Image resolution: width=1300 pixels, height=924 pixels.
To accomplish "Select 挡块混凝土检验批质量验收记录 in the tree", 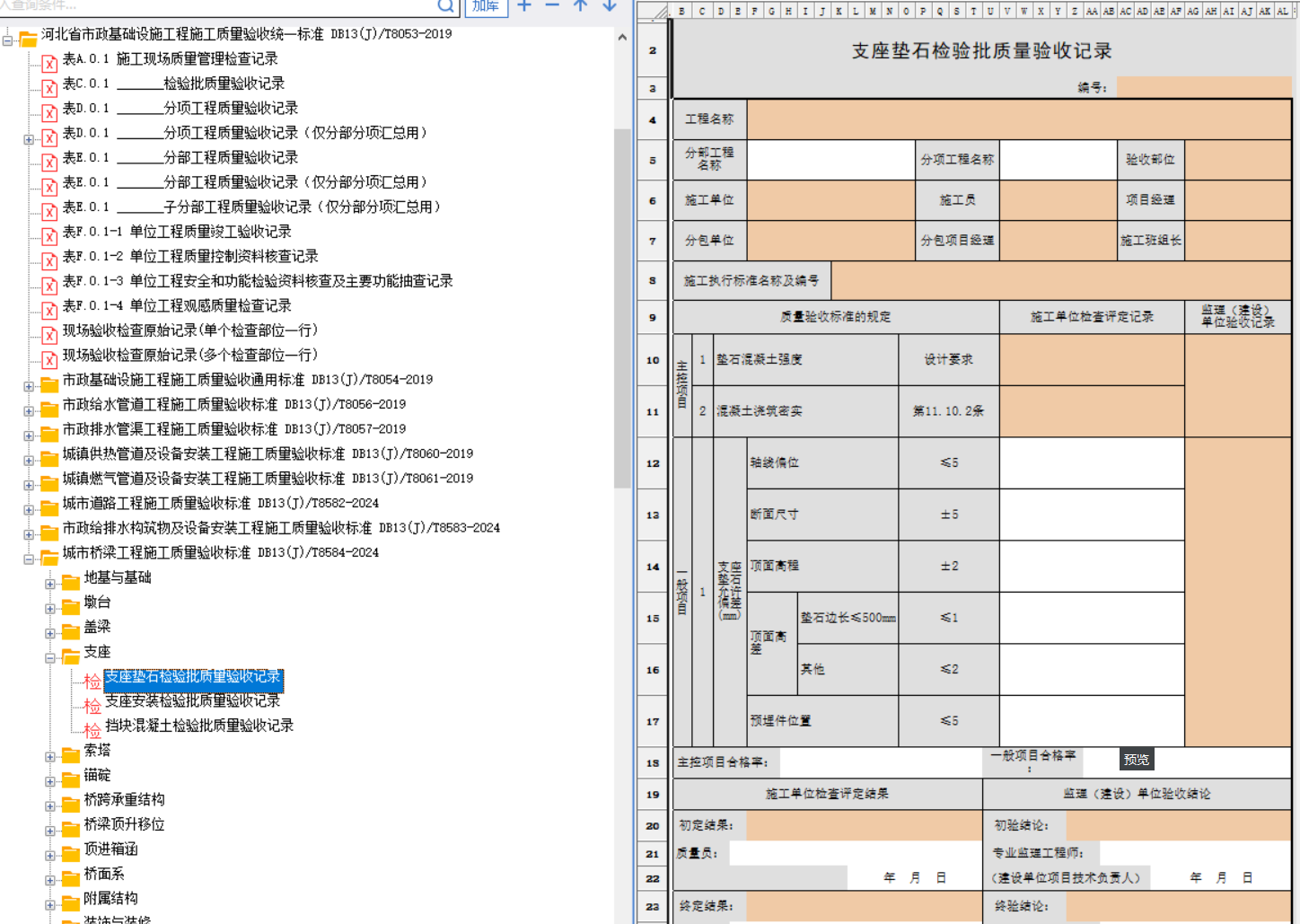I will tap(199, 726).
